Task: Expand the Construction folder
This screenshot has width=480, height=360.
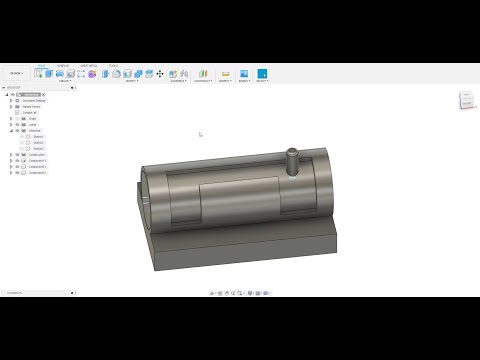Action: coord(11,155)
